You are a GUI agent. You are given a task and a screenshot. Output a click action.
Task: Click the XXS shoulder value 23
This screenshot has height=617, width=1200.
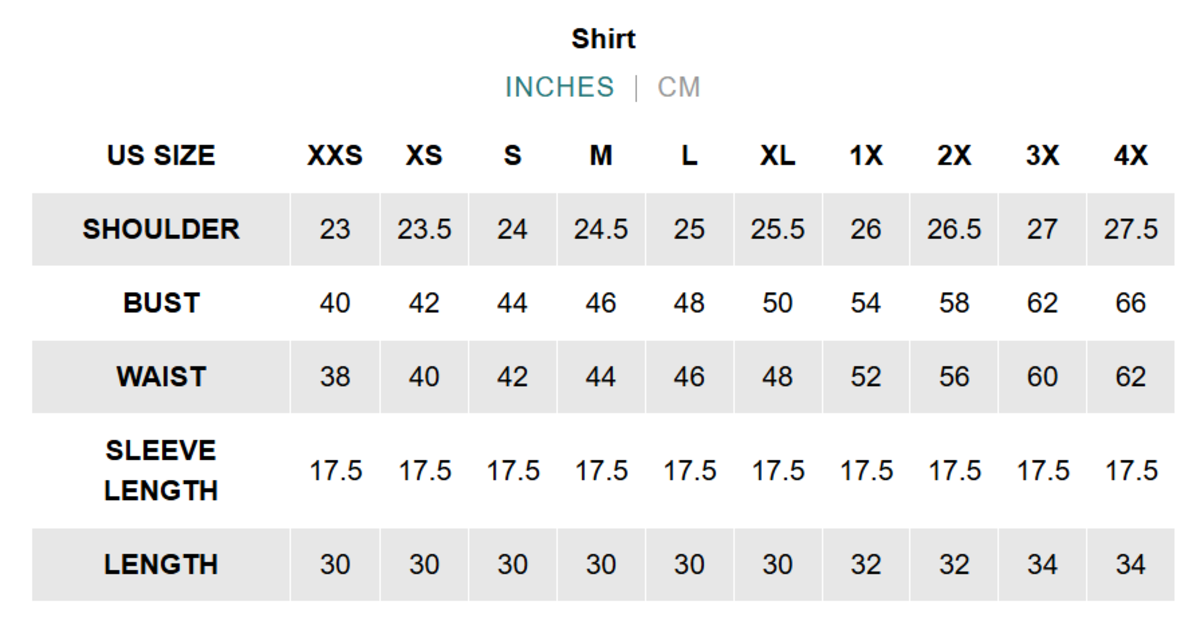[x=335, y=229]
